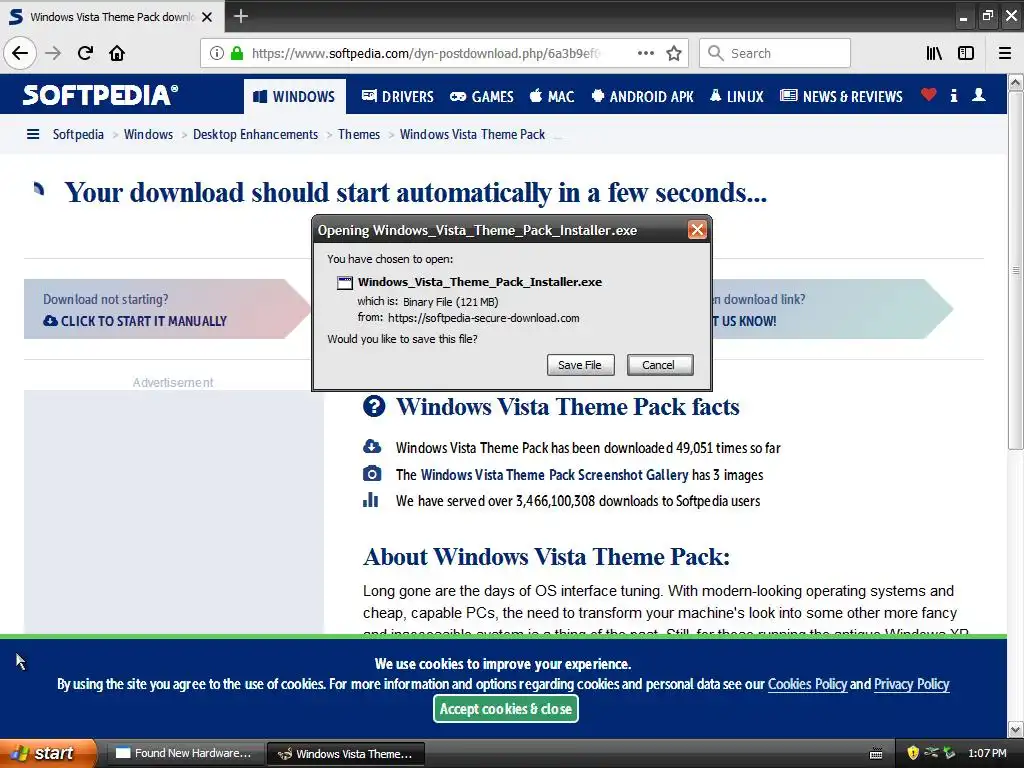Reload the page with the refresh icon

pos(86,54)
